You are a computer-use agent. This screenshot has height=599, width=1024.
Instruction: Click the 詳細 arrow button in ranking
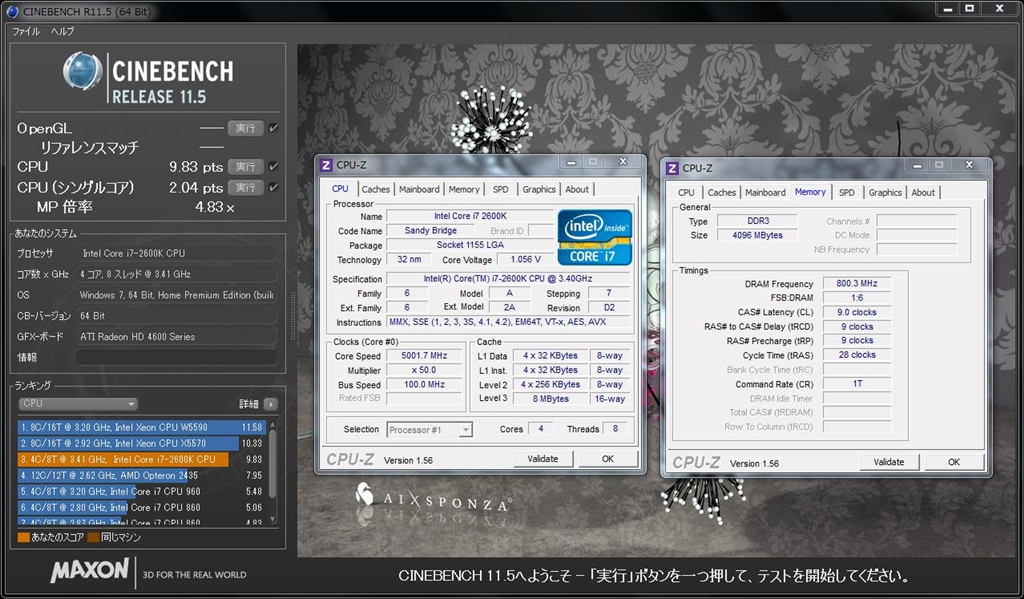270,404
